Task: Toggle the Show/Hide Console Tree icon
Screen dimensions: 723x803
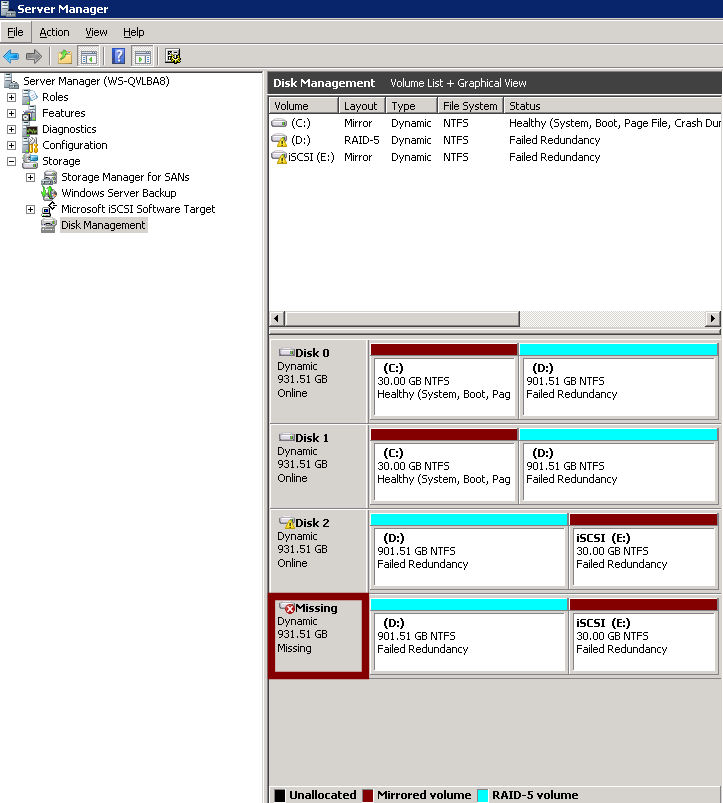Action: coord(88,56)
